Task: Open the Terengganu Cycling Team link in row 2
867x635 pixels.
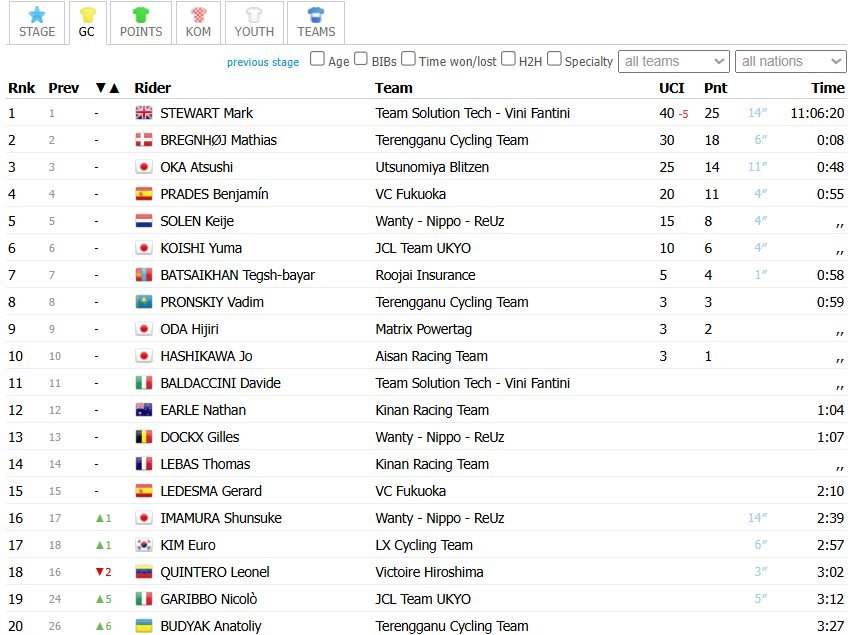Action: (451, 141)
